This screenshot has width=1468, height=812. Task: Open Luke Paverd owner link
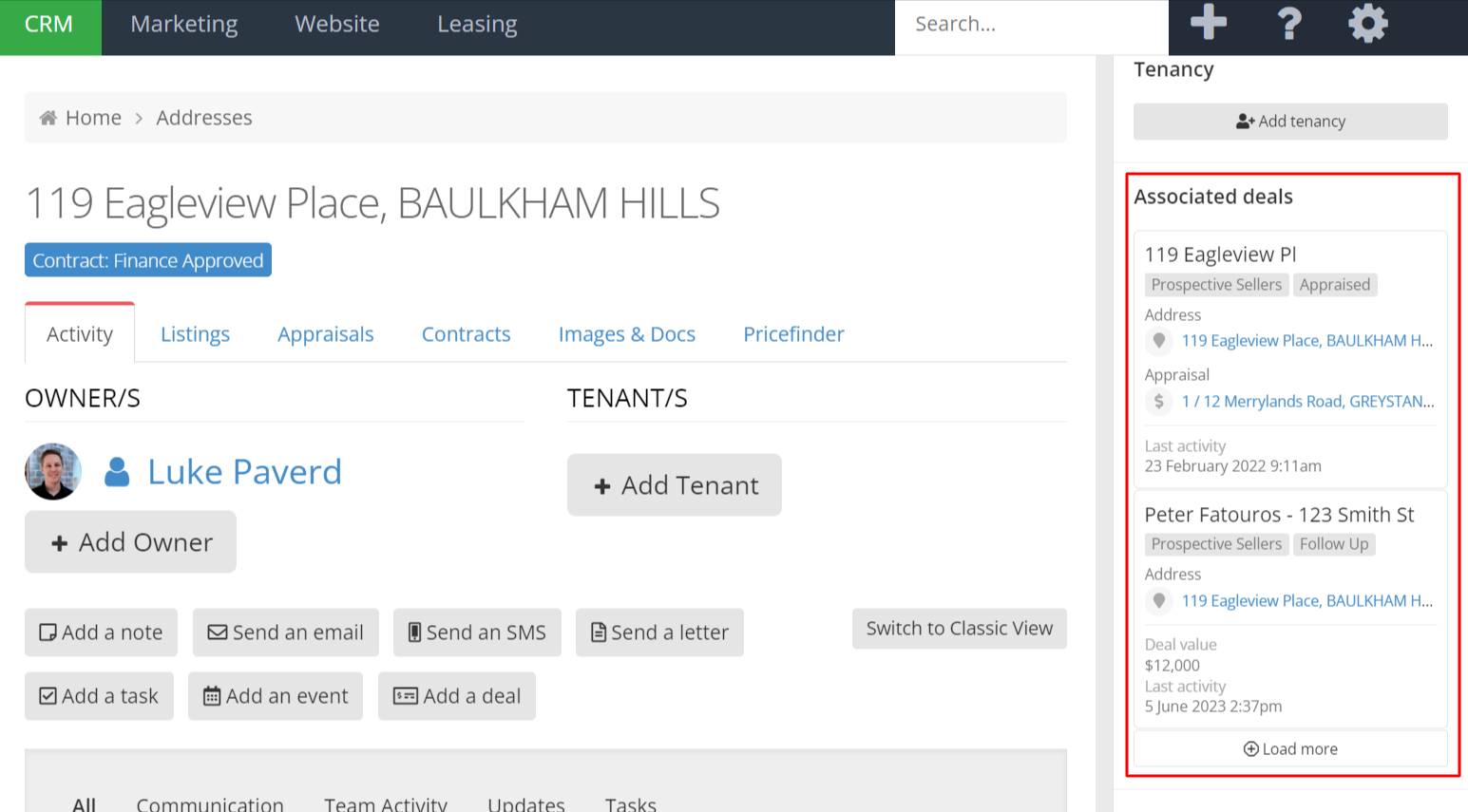244,472
